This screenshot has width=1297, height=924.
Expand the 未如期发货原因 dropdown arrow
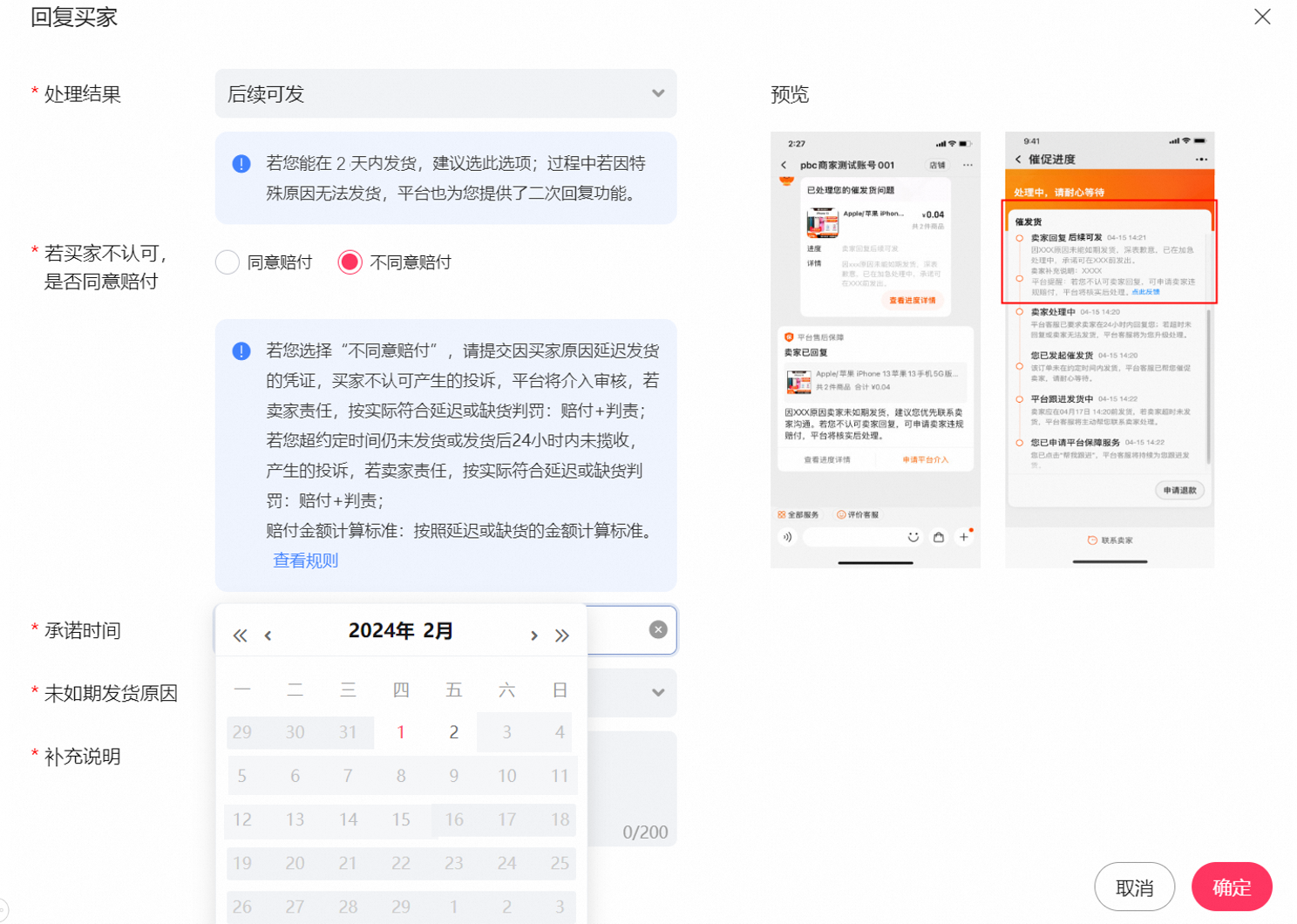[658, 692]
